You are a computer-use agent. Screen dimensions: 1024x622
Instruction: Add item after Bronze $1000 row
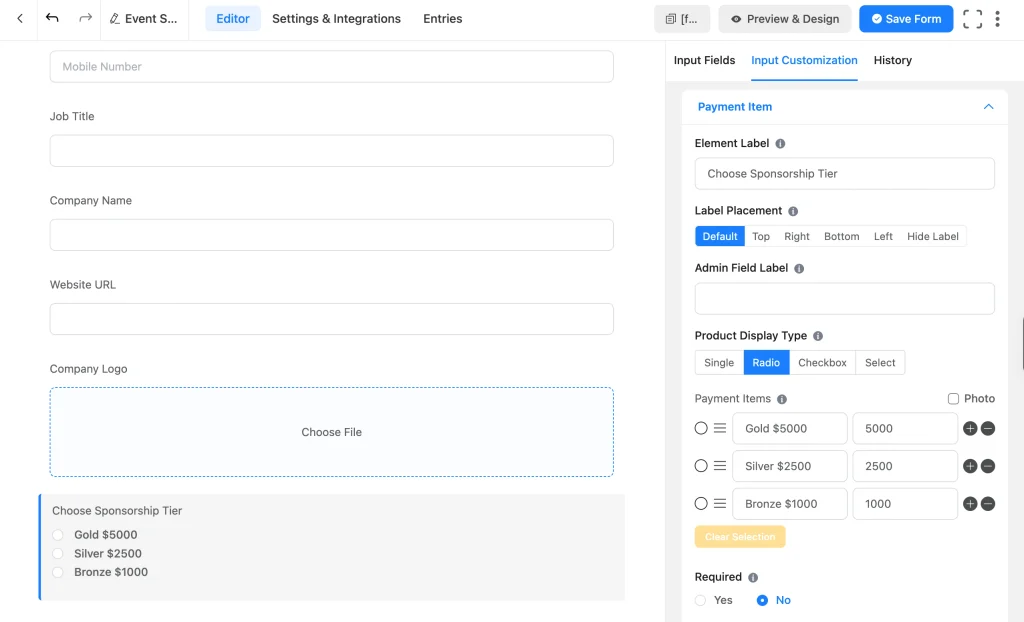point(970,504)
